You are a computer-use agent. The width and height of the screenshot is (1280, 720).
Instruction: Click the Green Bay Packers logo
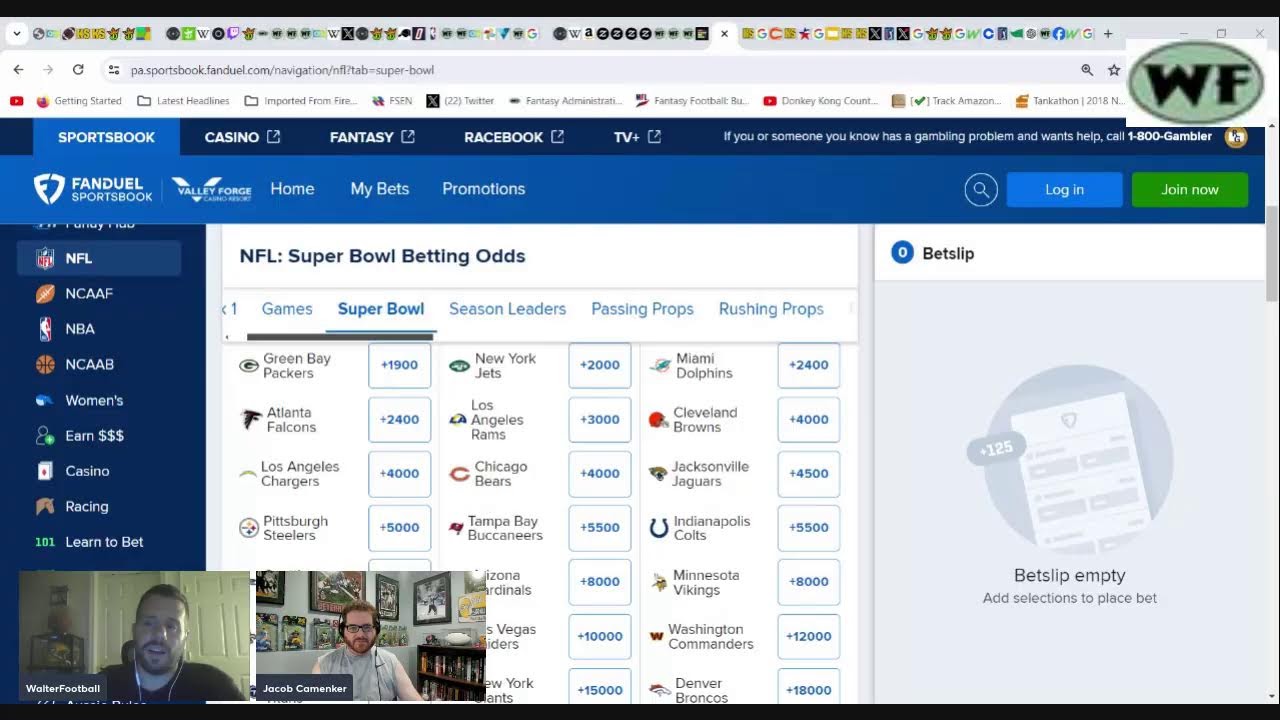(x=249, y=366)
